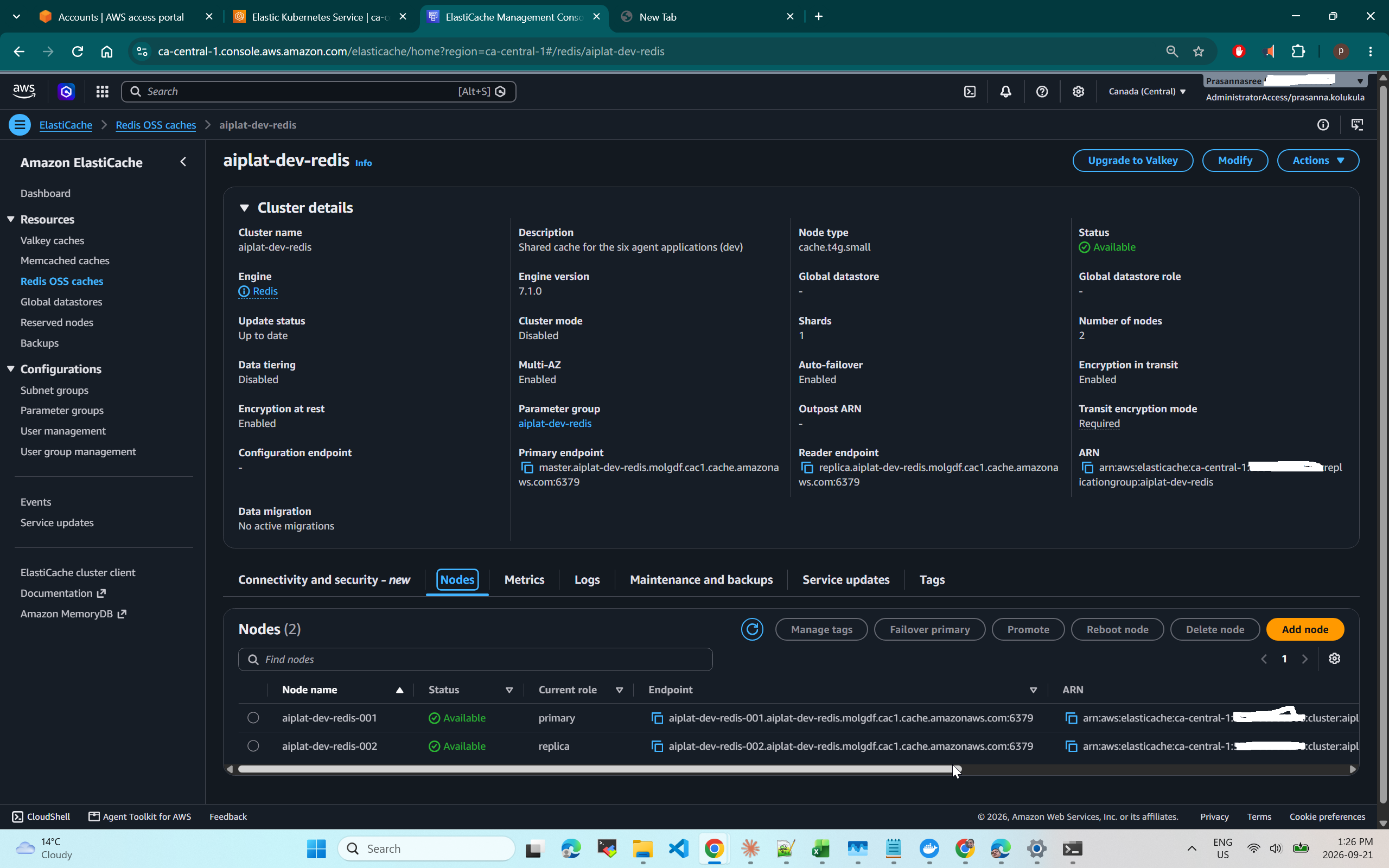
Task: Copy the reader endpoint address
Action: pos(807,468)
